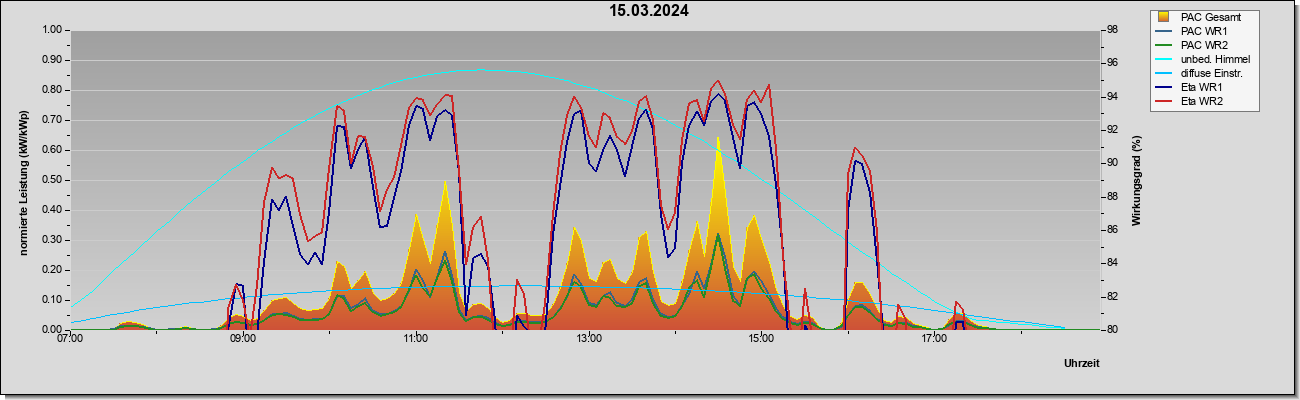Click the PAC WR2 legend line

point(1164,45)
